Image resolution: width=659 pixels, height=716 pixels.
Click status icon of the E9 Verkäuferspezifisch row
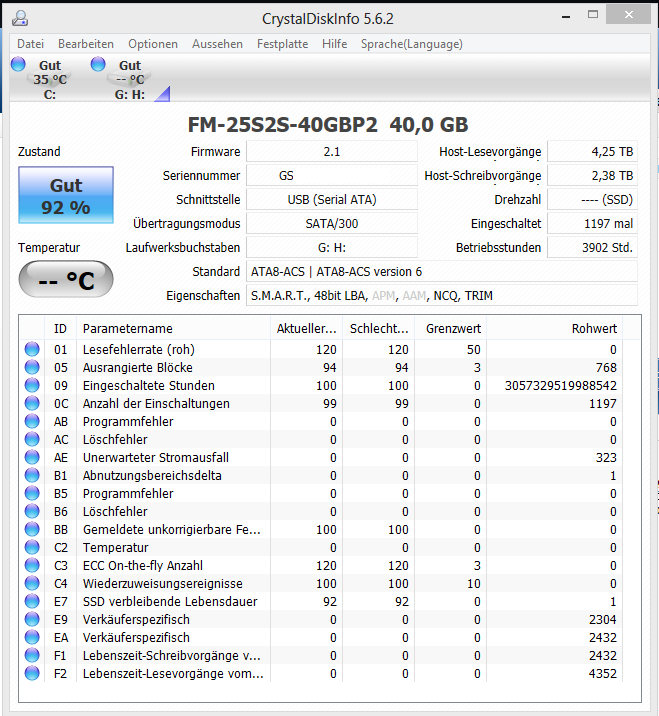32,619
